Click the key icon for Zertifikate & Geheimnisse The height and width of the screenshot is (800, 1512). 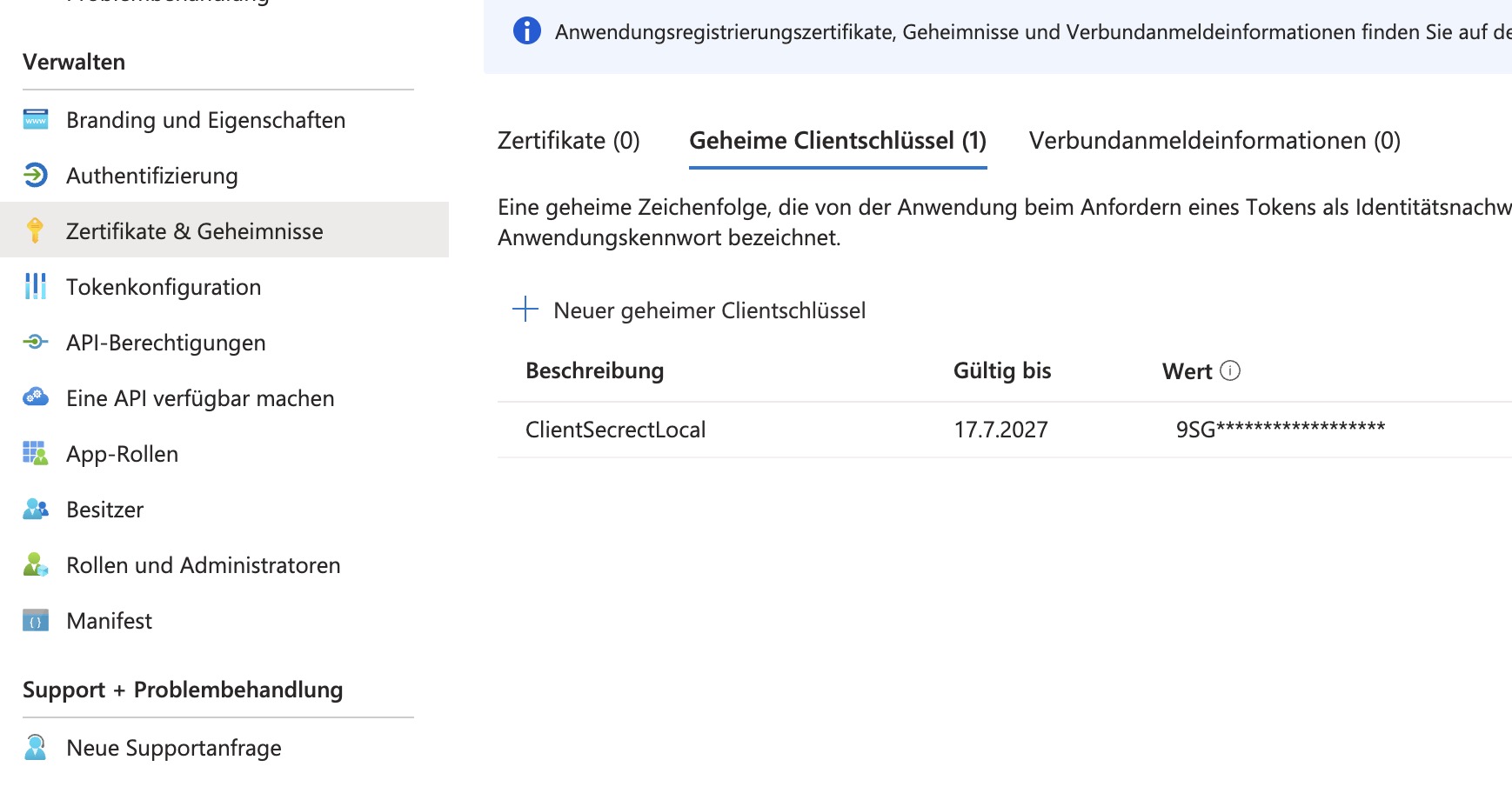[x=36, y=230]
